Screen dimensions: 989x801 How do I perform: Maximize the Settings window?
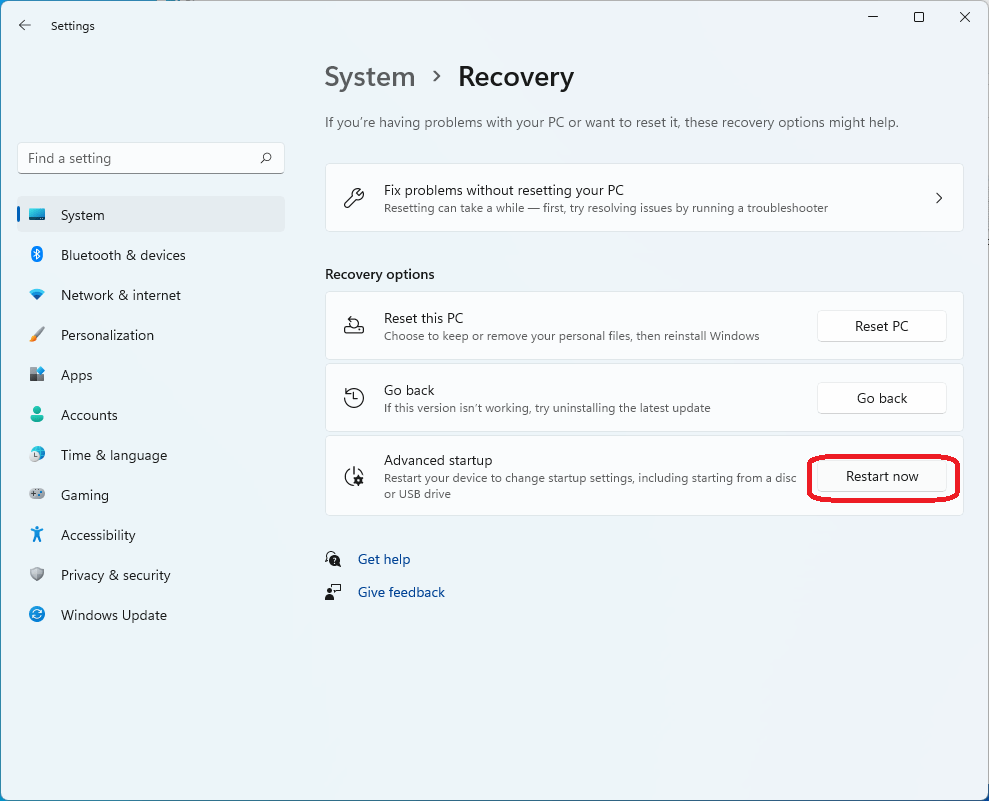[x=919, y=17]
